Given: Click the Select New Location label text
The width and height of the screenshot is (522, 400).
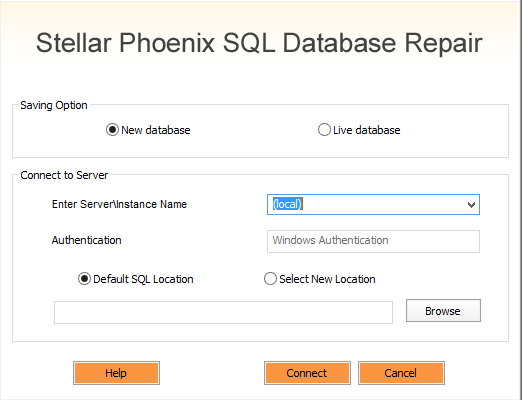Looking at the screenshot, I should click(327, 279).
